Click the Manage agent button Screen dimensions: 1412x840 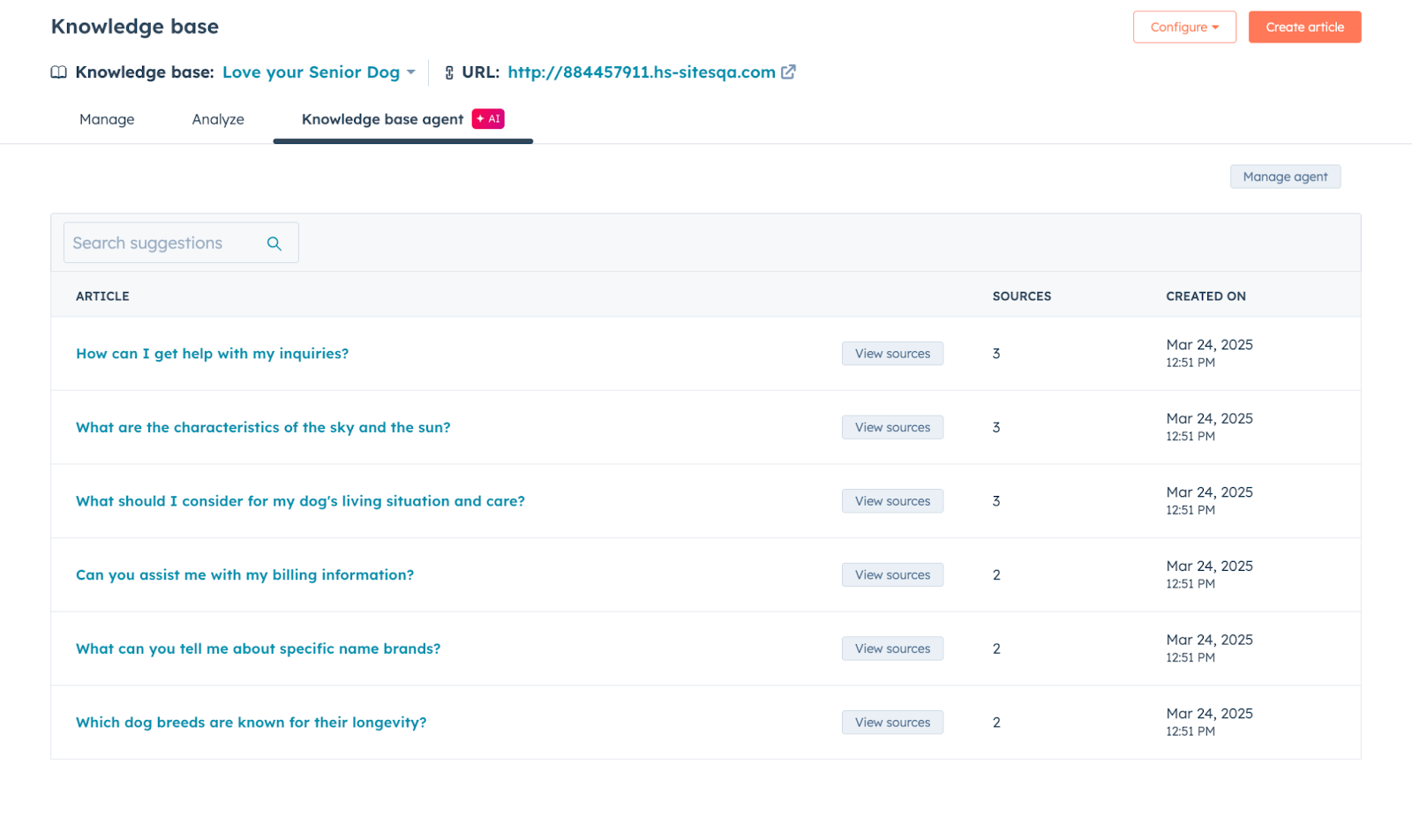[x=1285, y=176]
